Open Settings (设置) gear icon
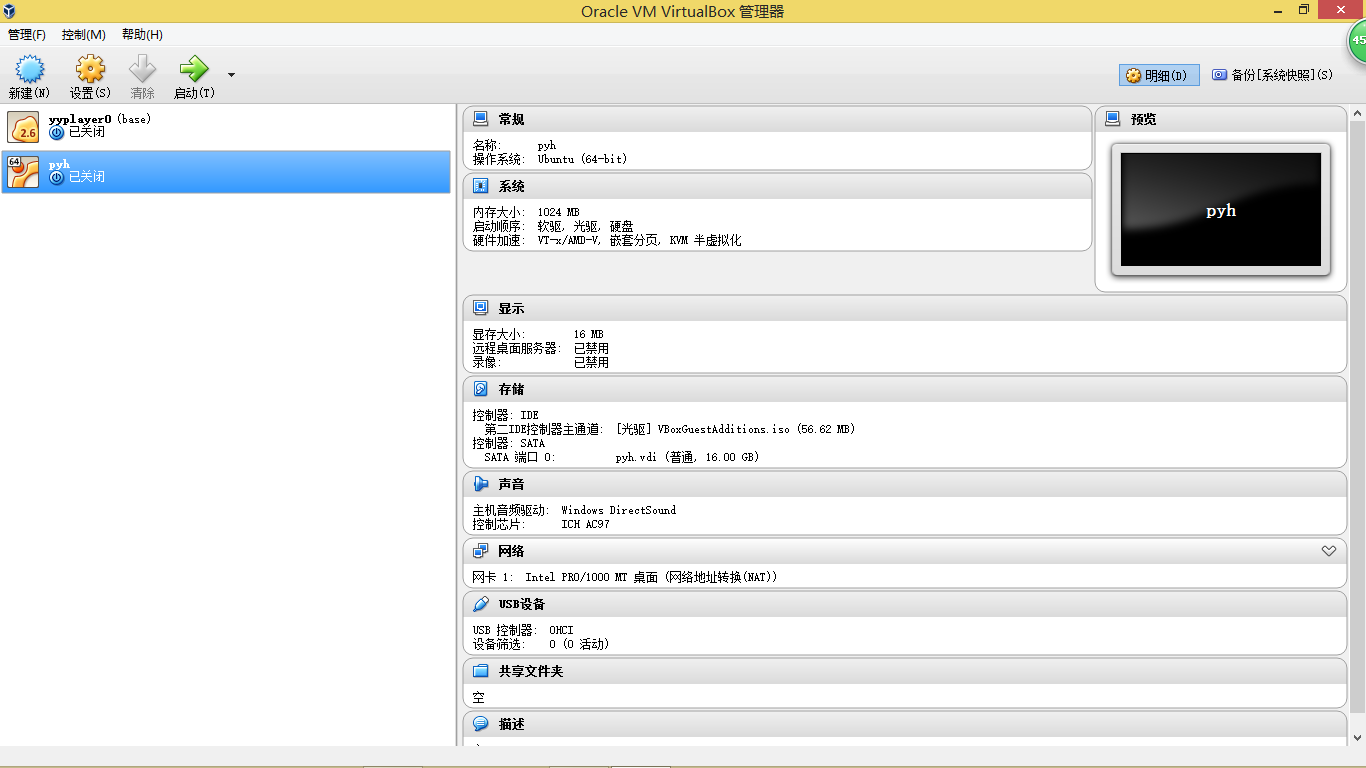 point(90,68)
